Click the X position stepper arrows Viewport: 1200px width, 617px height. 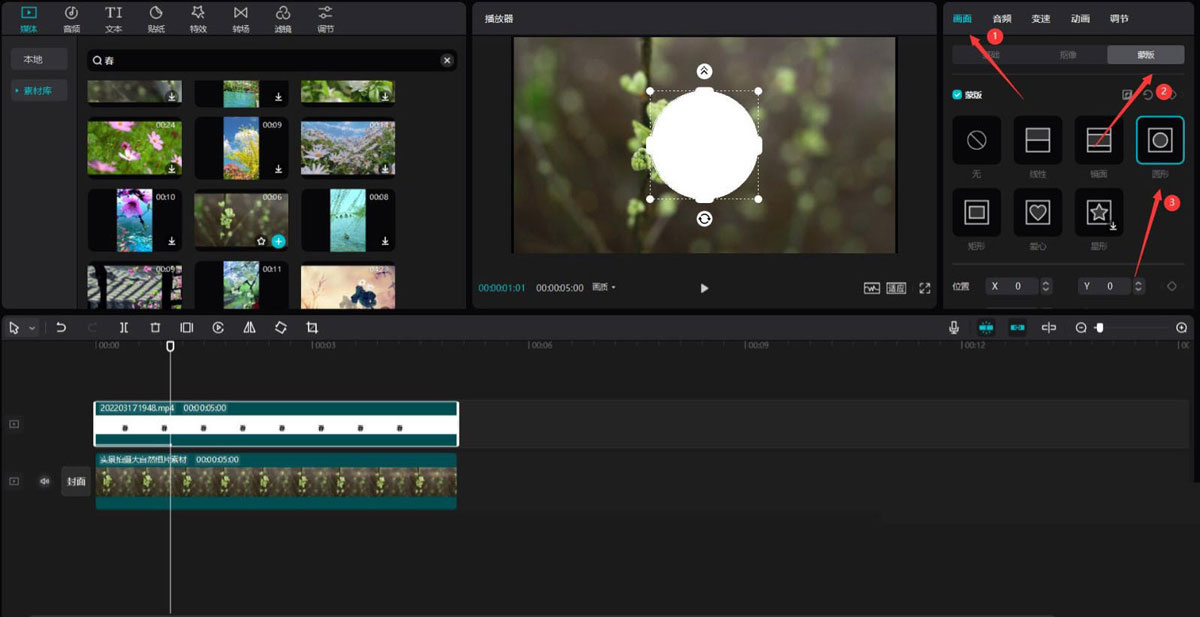1045,286
